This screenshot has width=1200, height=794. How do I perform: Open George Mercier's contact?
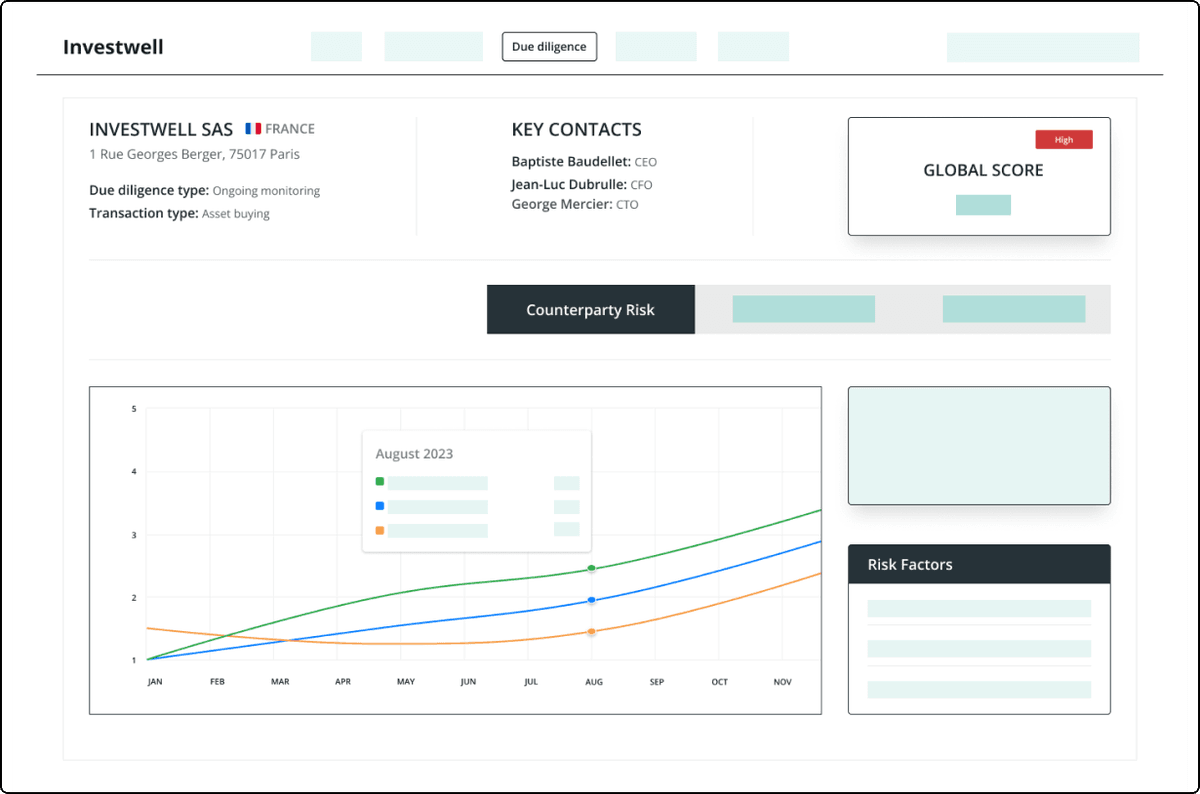click(560, 204)
